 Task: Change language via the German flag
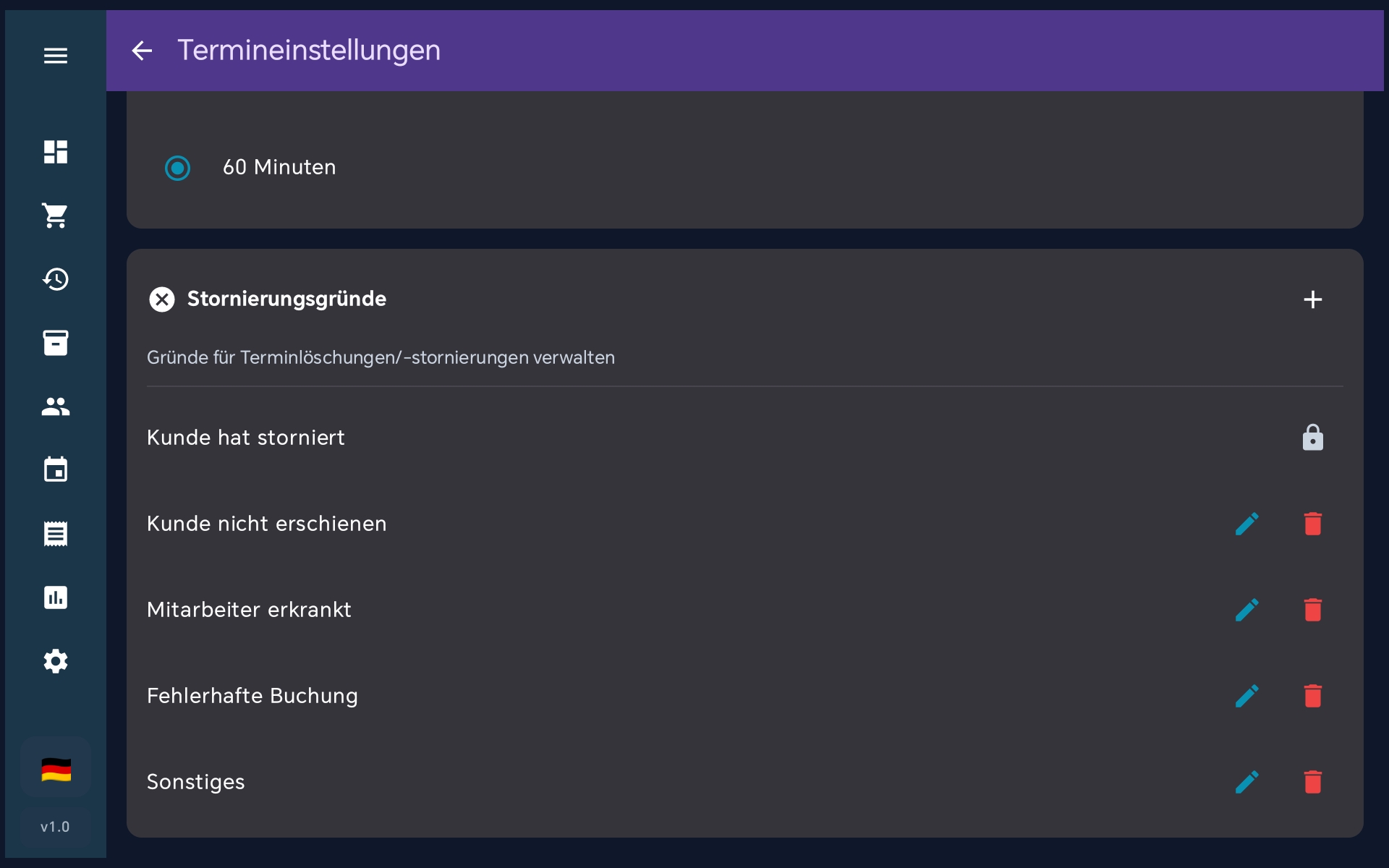click(55, 769)
